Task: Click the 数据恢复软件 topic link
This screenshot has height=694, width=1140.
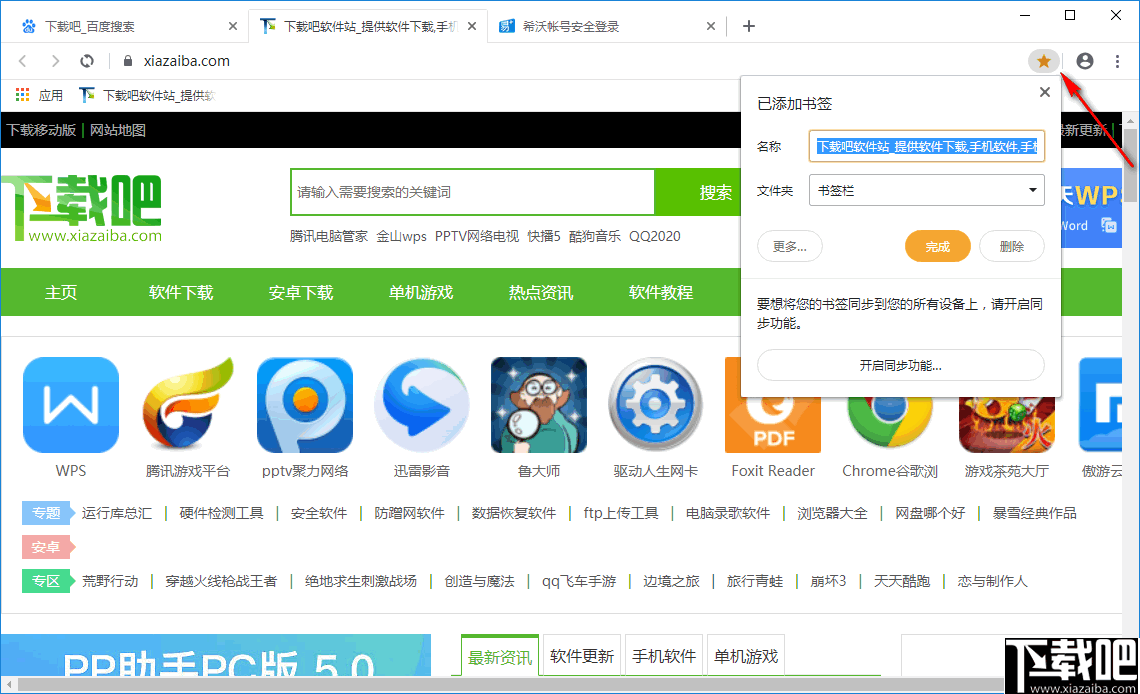Action: 514,513
